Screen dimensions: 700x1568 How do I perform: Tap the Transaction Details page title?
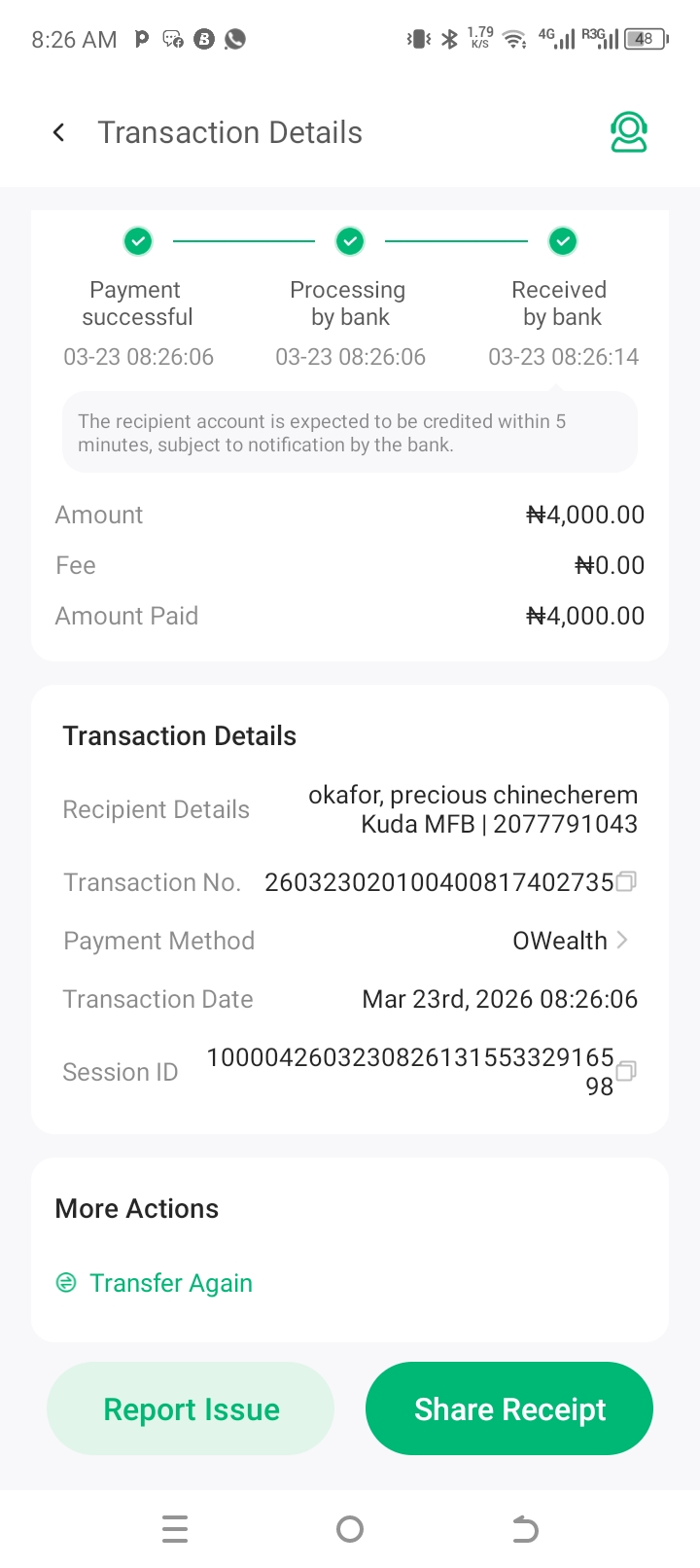(230, 132)
